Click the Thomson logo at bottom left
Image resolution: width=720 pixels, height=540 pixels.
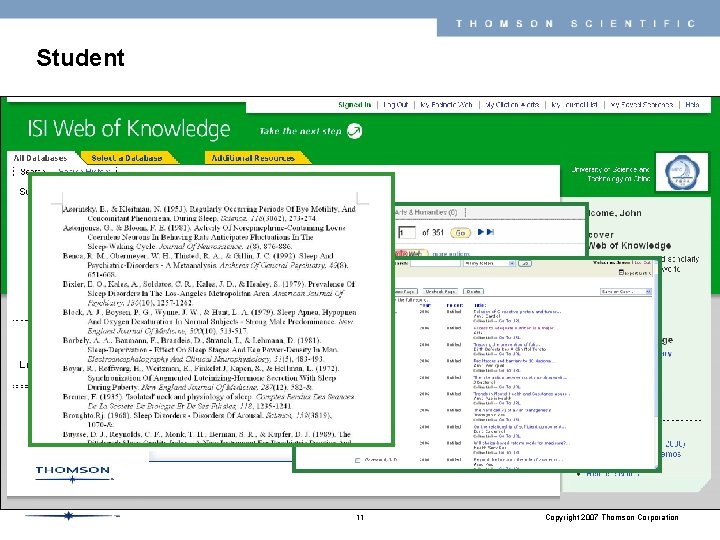pyautogui.click(x=73, y=473)
